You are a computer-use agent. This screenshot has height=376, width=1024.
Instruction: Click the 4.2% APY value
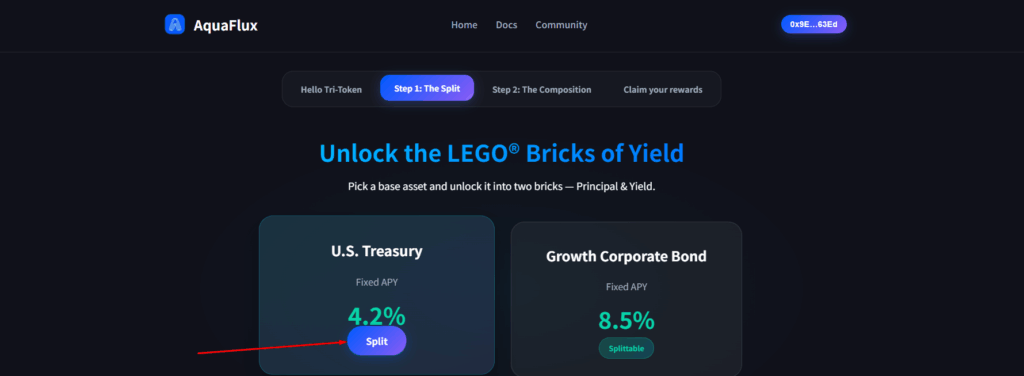[x=376, y=316]
